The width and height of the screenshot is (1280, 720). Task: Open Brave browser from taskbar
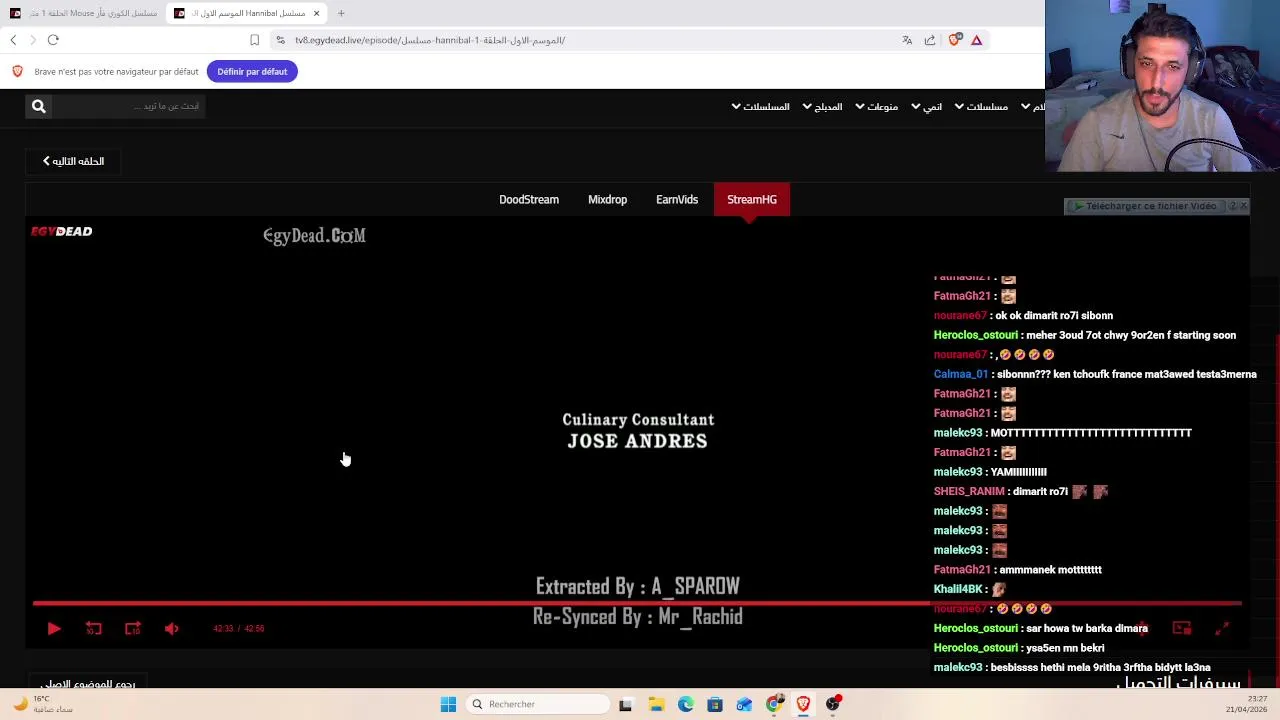803,704
